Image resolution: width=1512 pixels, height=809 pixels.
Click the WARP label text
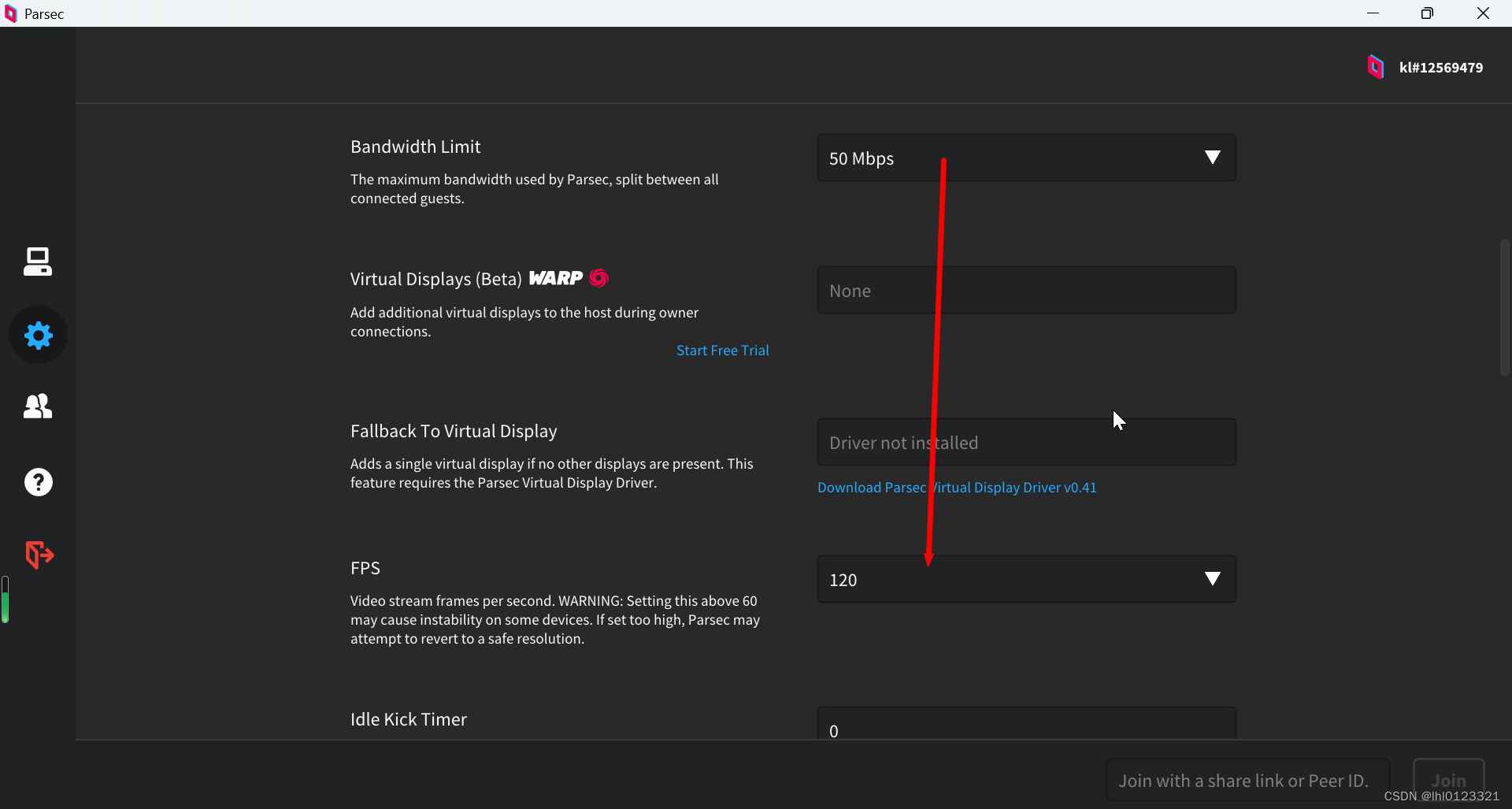[x=556, y=278]
